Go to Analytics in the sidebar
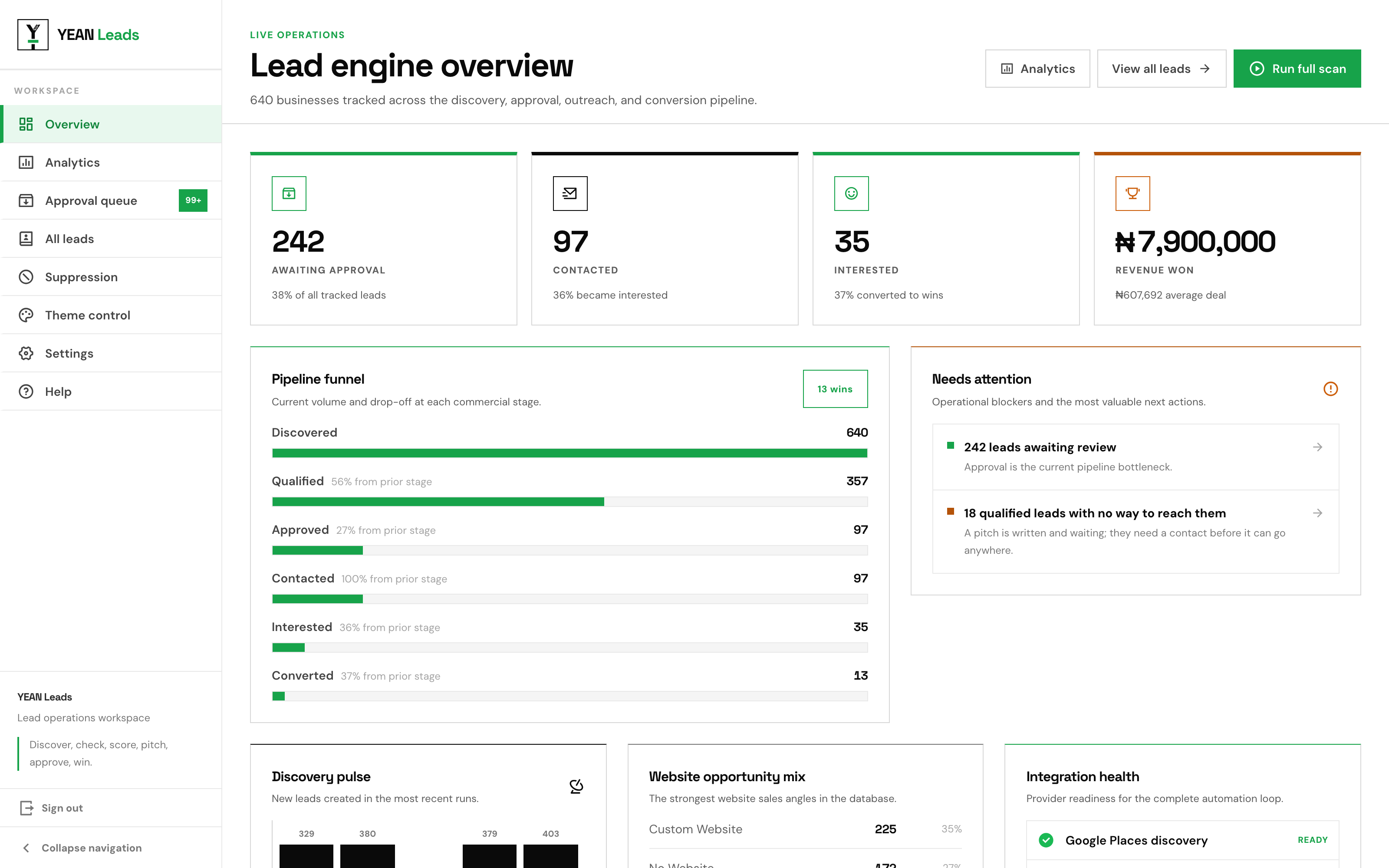 click(x=112, y=162)
